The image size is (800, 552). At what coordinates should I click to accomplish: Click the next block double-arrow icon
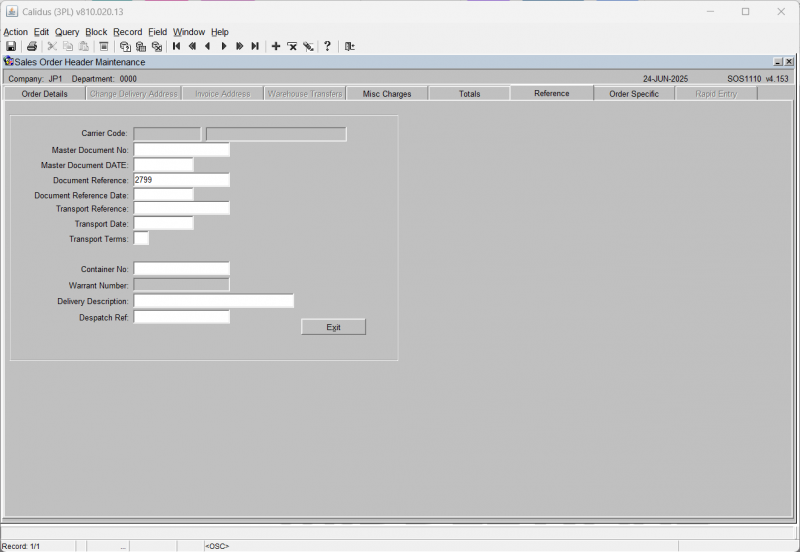coord(239,46)
